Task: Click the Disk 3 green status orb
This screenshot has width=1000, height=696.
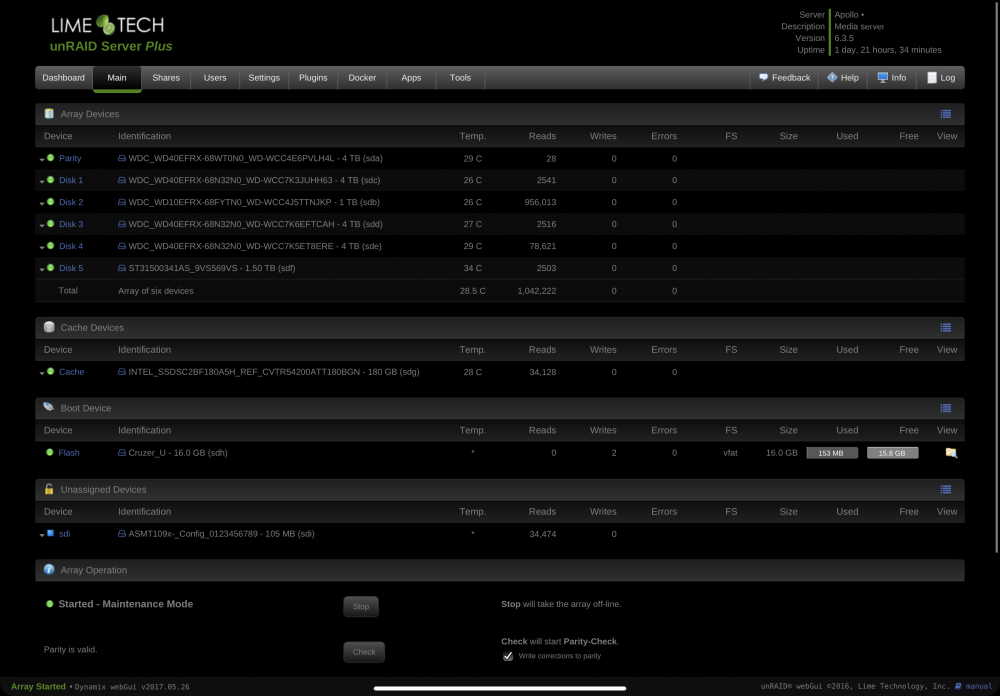Action: click(x=50, y=224)
